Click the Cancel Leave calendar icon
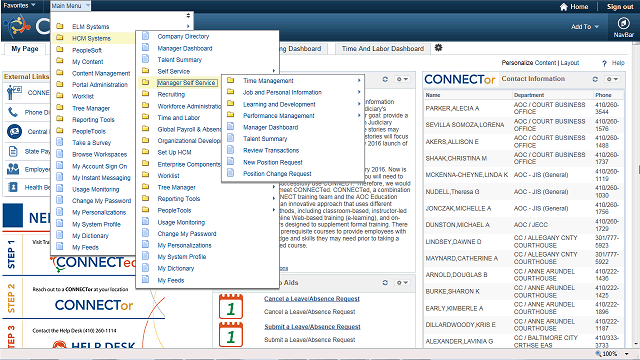 click(x=231, y=306)
